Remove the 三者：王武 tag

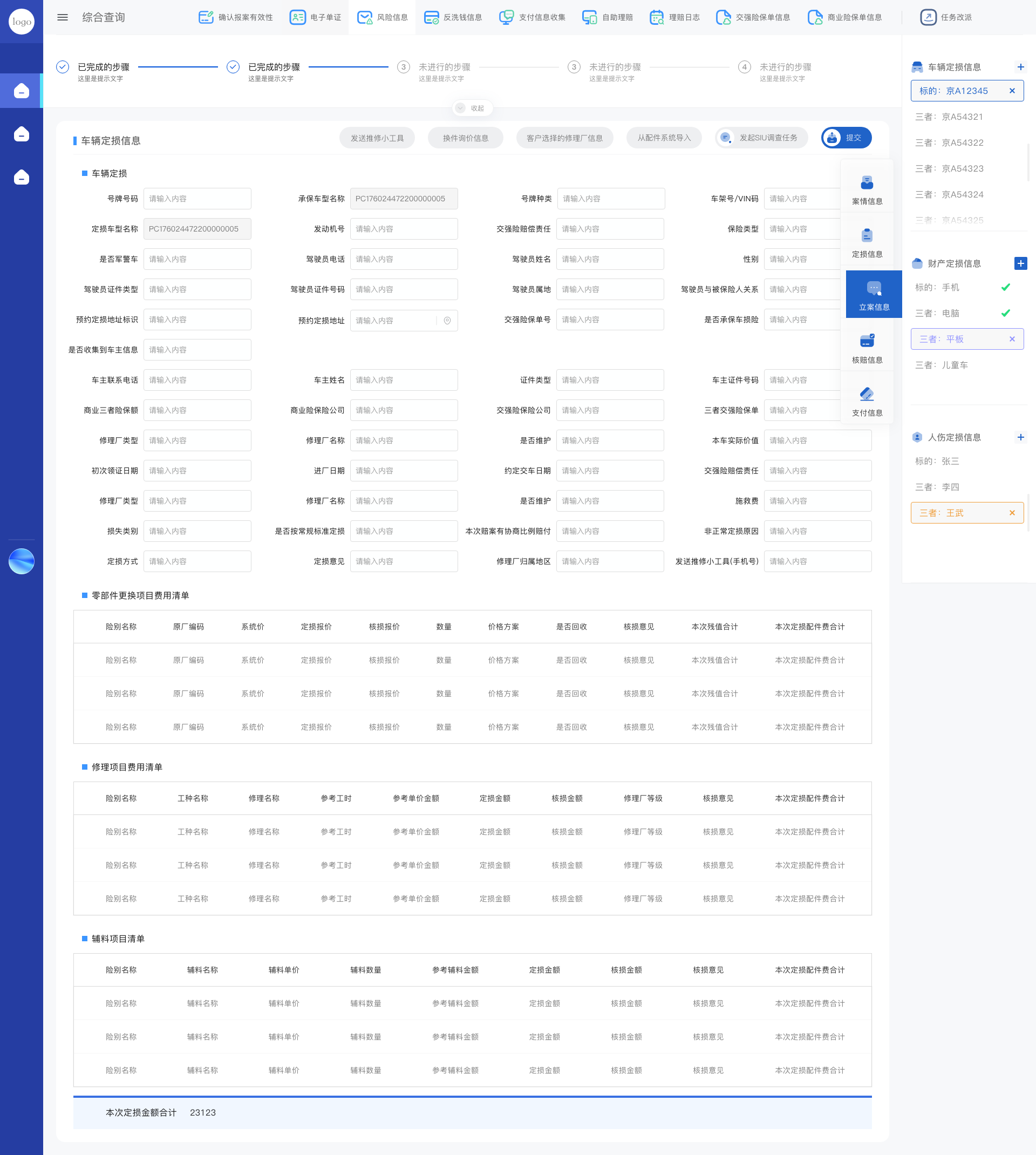[1012, 513]
